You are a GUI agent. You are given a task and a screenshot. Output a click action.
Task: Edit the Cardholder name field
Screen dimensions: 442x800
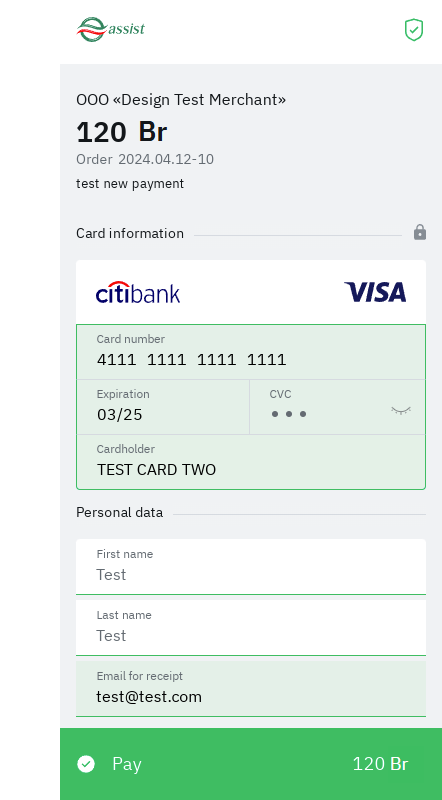251,462
